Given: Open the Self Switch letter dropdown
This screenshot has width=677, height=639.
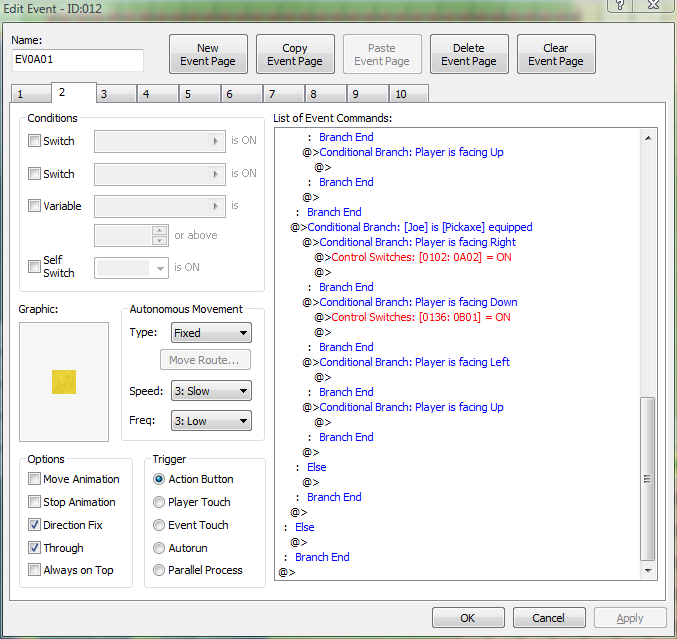Looking at the screenshot, I should pyautogui.click(x=131, y=268).
